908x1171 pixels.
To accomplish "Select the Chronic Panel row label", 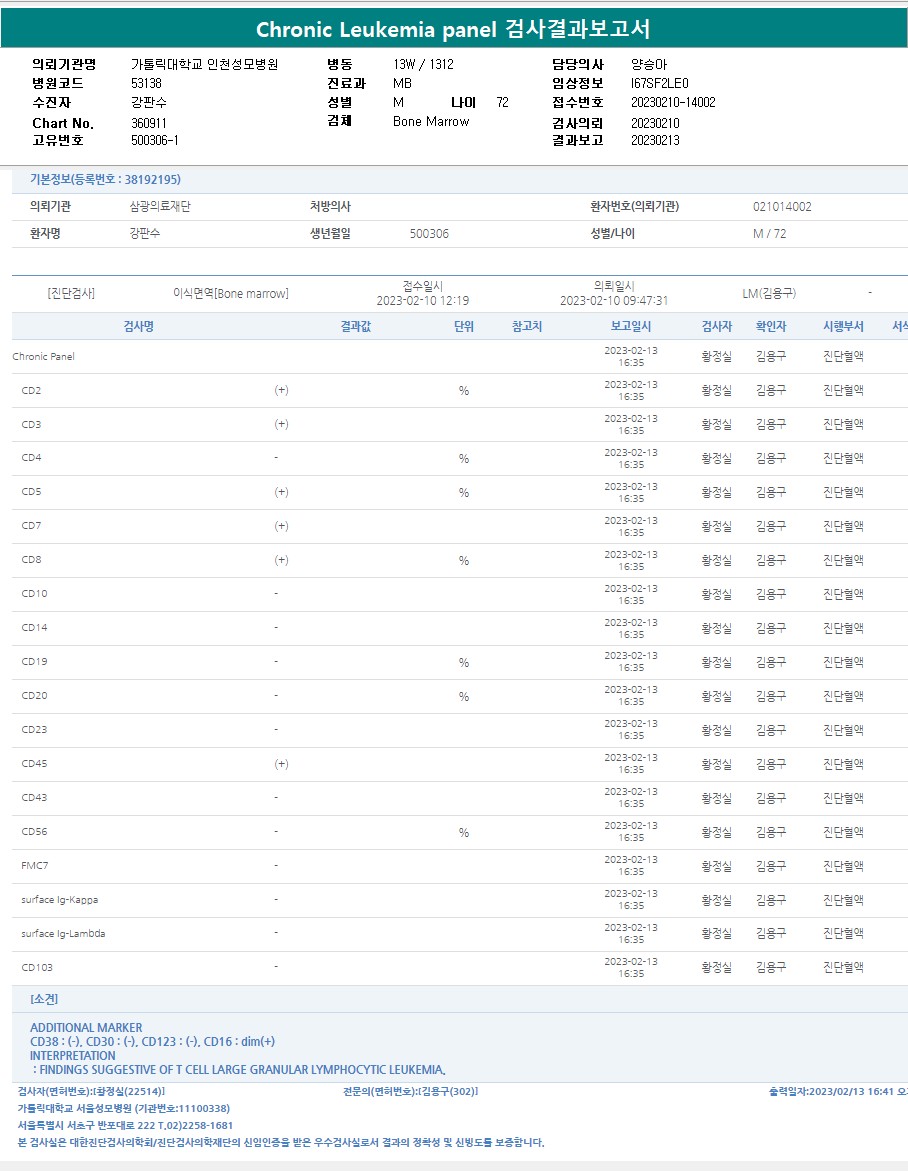I will point(43,357).
